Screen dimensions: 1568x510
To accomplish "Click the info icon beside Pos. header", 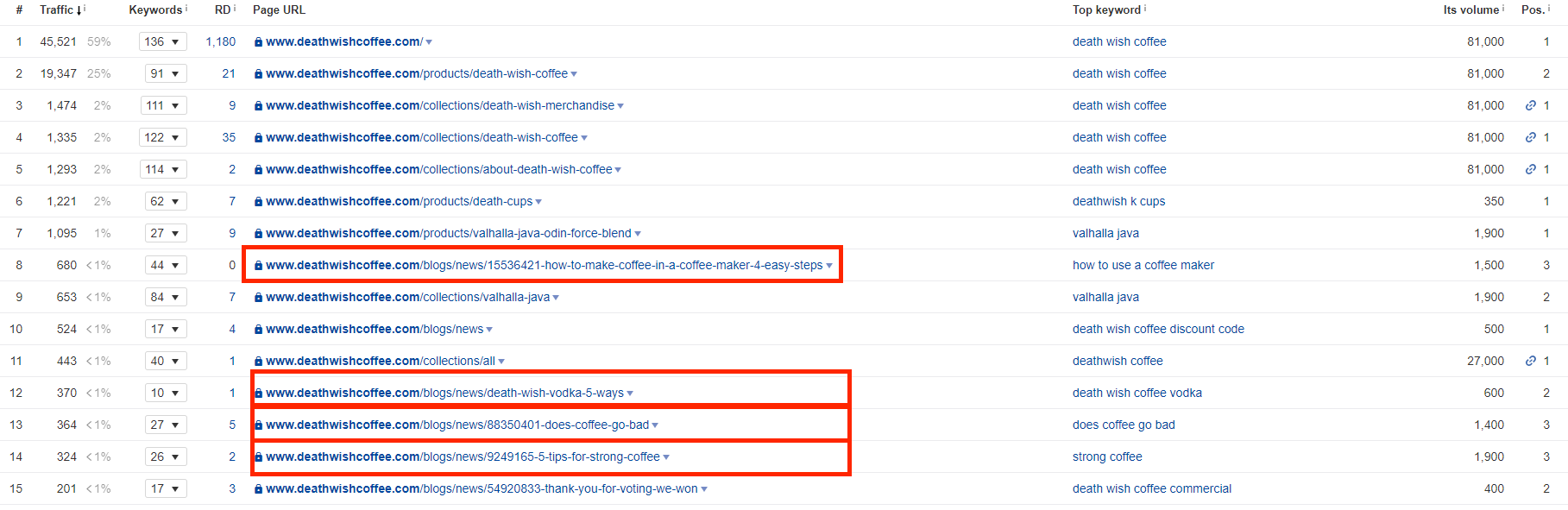I will (1549, 8).
